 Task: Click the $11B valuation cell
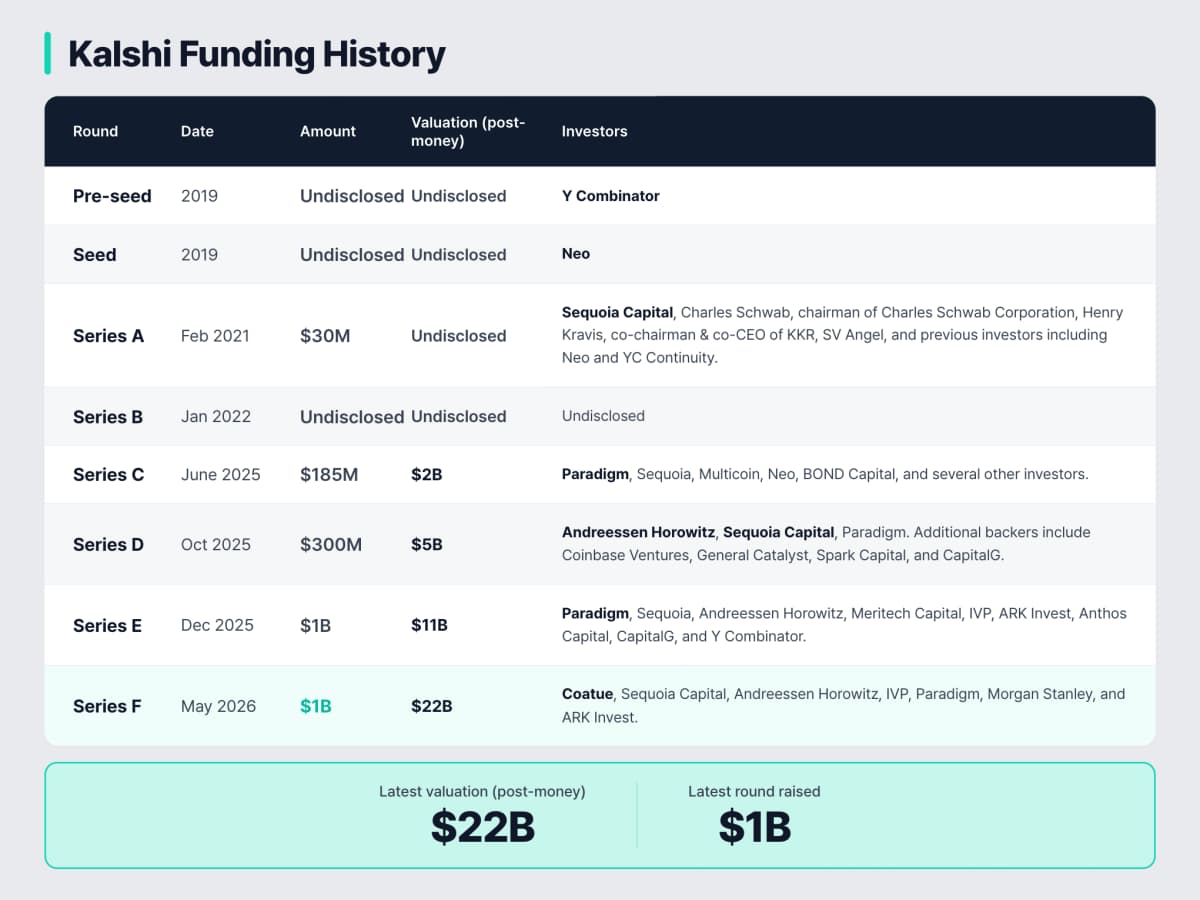(x=429, y=626)
